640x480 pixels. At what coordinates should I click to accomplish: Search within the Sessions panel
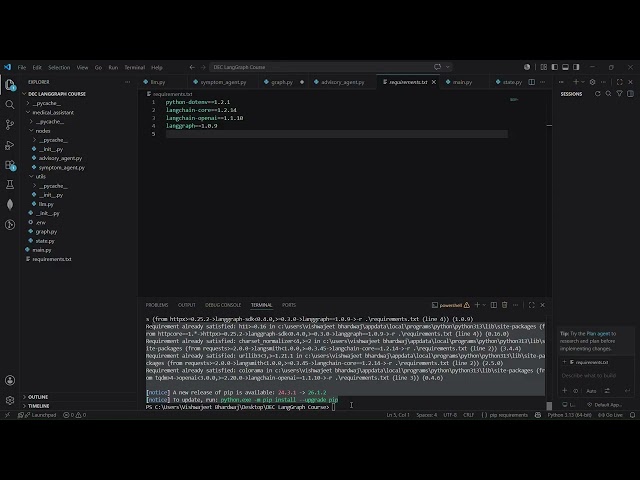point(609,94)
